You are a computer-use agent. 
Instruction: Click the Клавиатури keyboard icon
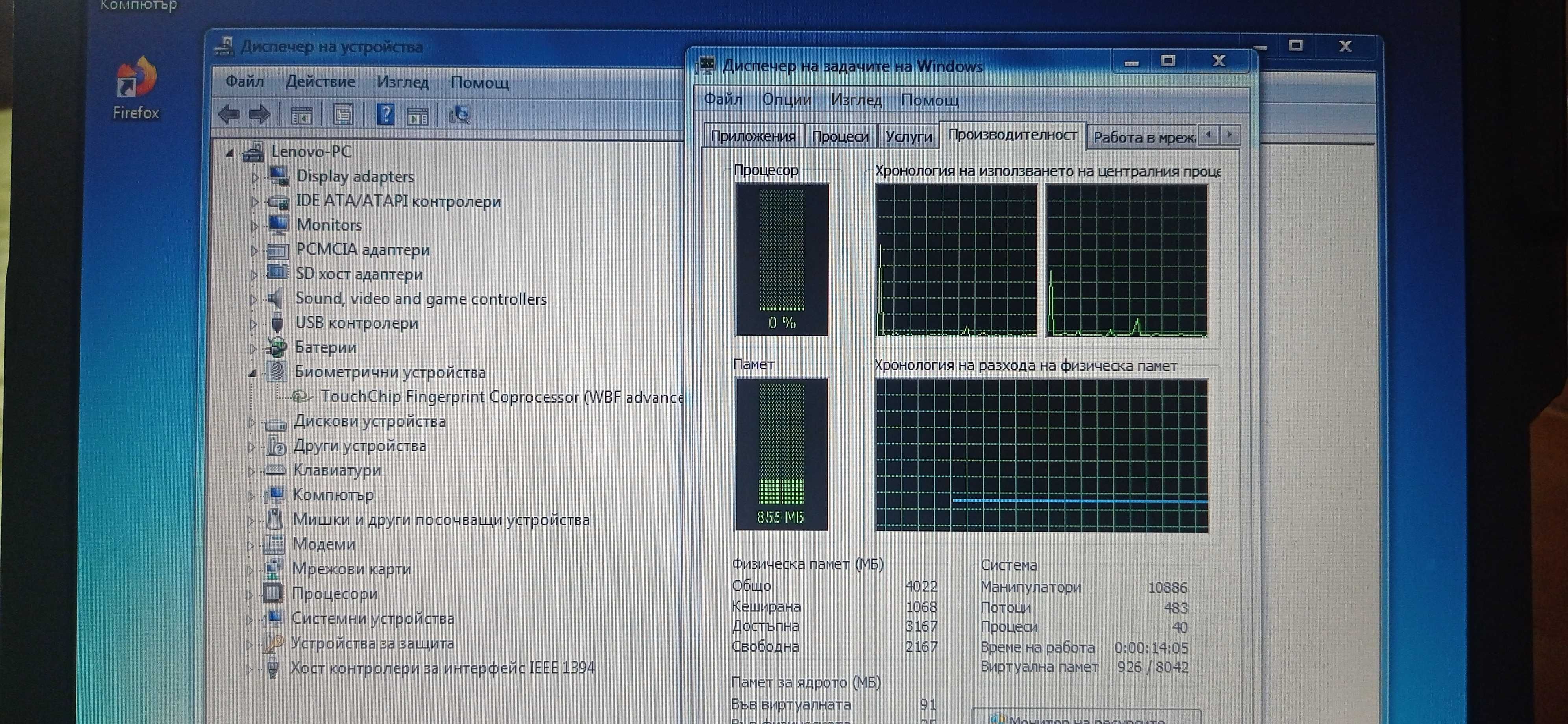[275, 470]
